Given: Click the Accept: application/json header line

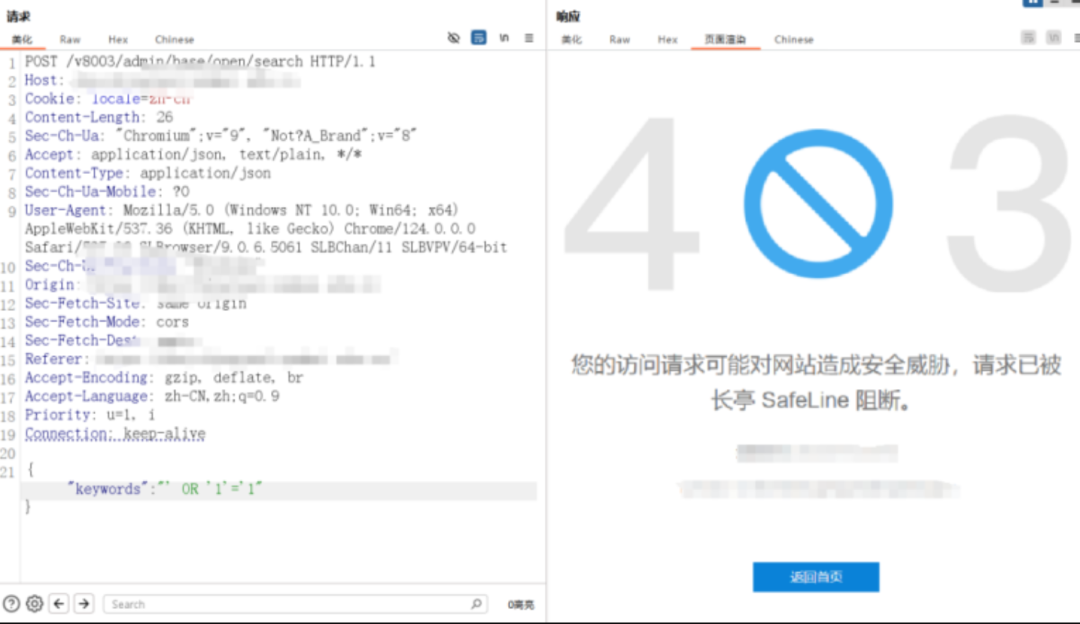Looking at the screenshot, I should 194,154.
